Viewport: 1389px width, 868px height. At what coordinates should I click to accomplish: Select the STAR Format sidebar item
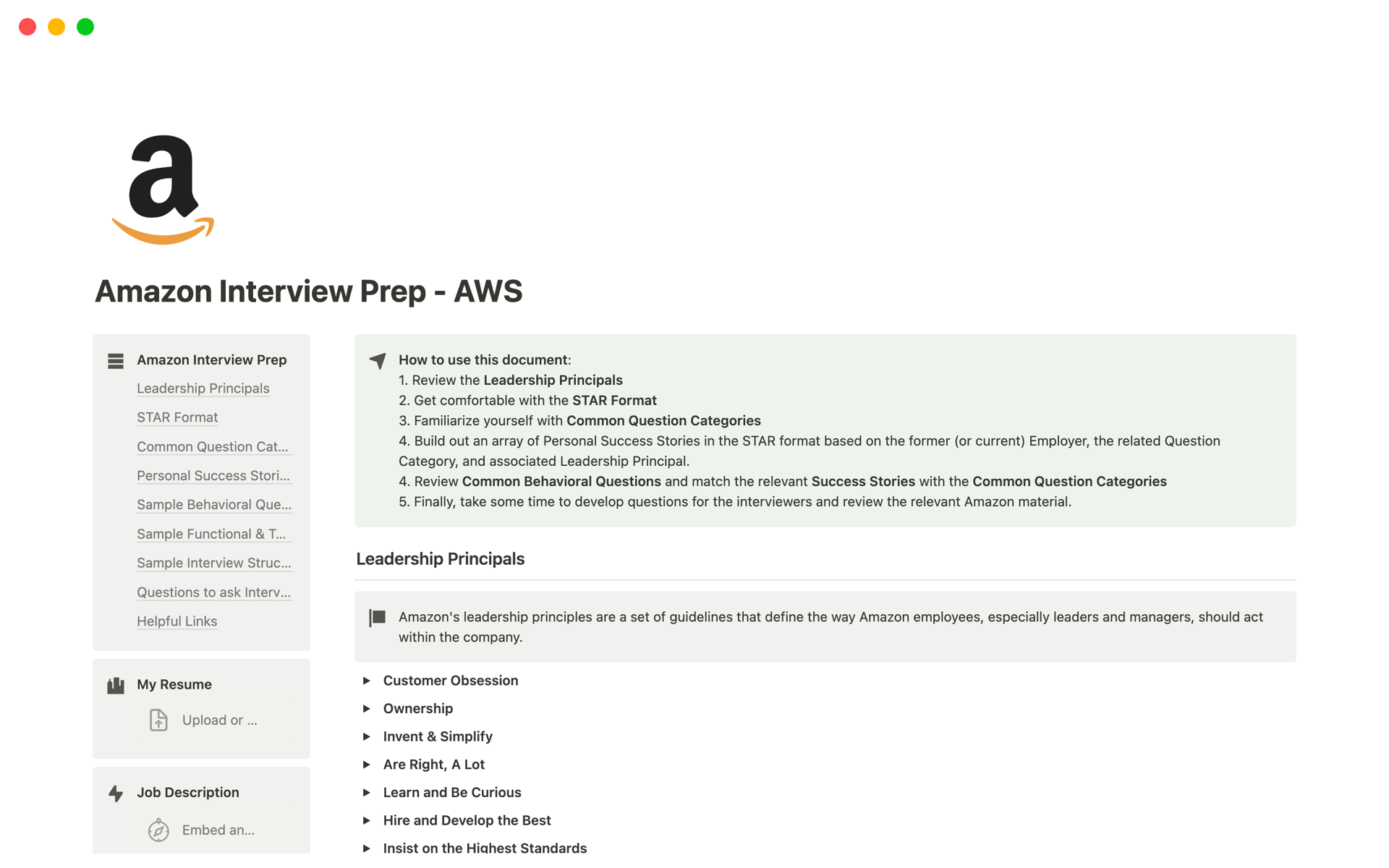click(177, 417)
